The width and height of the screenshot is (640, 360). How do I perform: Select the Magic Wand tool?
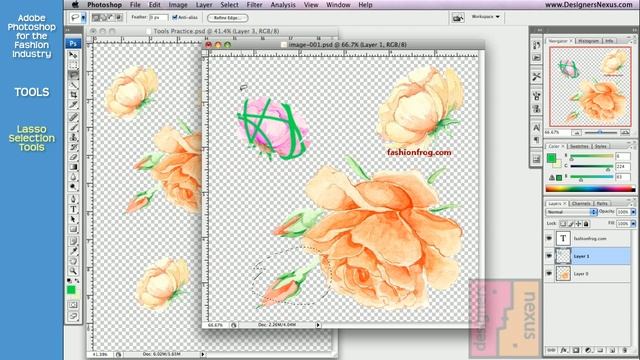[x=73, y=85]
